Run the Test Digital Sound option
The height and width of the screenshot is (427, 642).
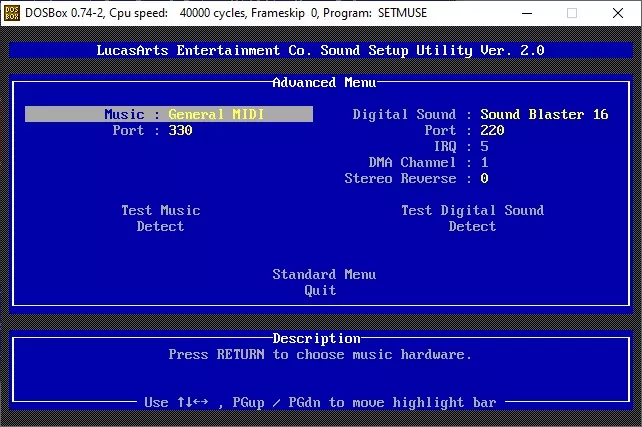click(472, 210)
